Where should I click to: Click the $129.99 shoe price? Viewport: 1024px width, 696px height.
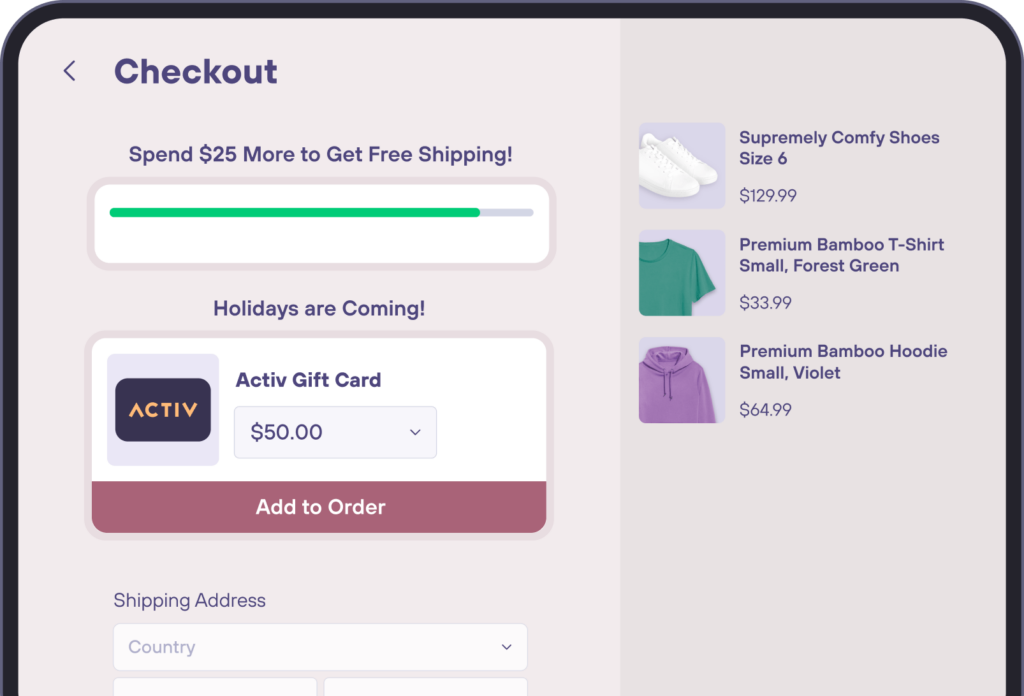(x=767, y=195)
